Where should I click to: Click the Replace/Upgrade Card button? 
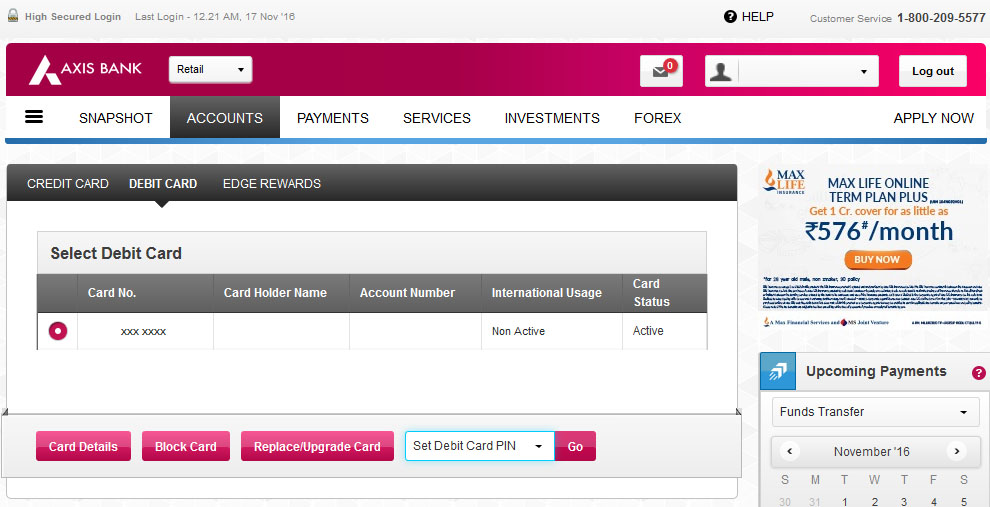pos(317,446)
